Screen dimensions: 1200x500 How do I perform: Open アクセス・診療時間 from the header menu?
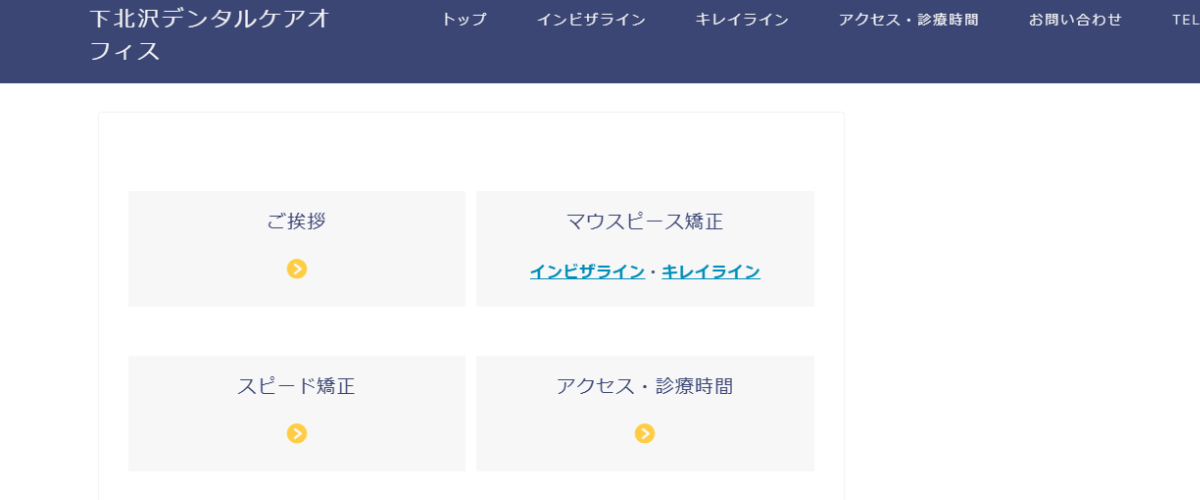coord(908,20)
